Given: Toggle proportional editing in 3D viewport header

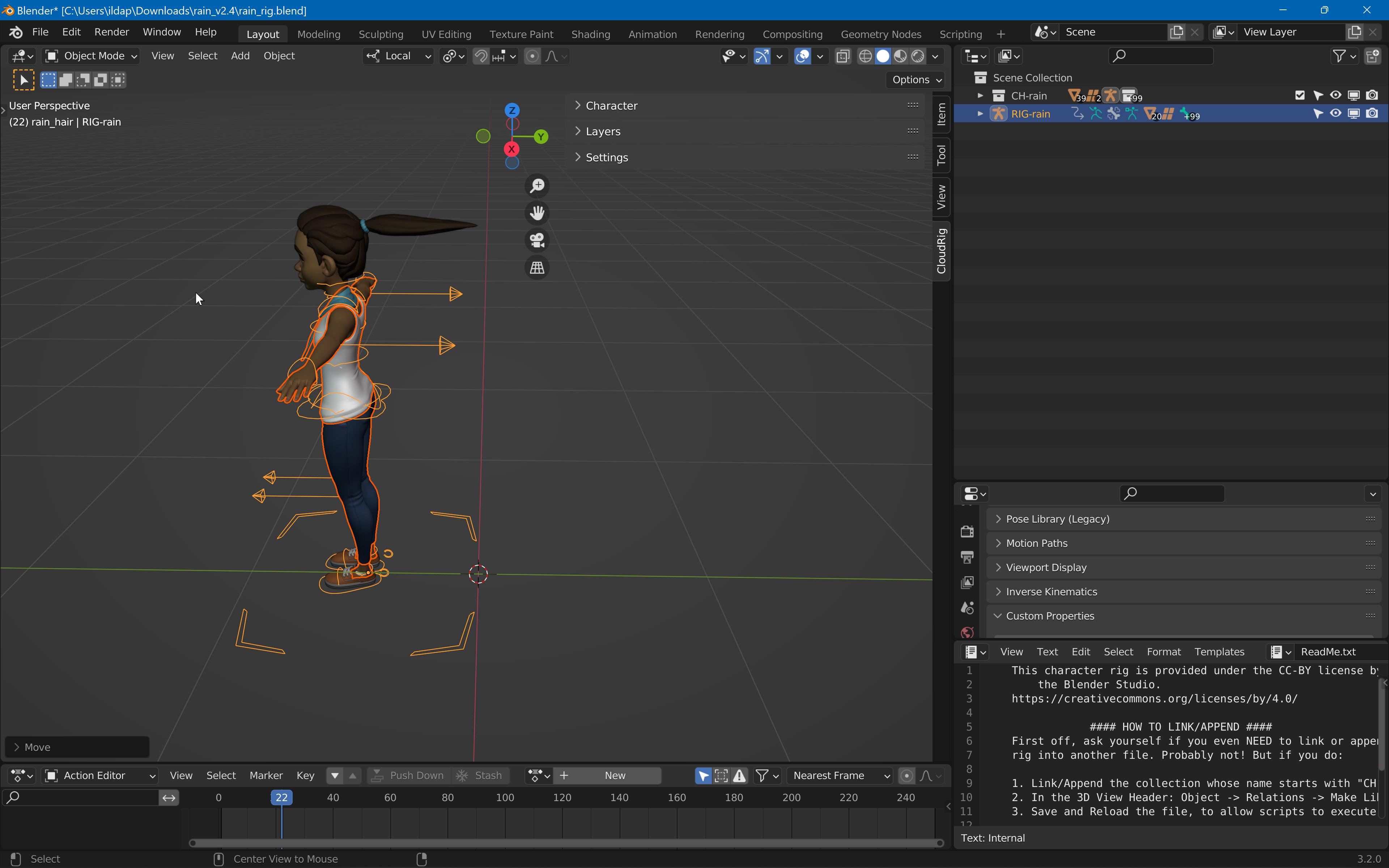Looking at the screenshot, I should (x=533, y=56).
